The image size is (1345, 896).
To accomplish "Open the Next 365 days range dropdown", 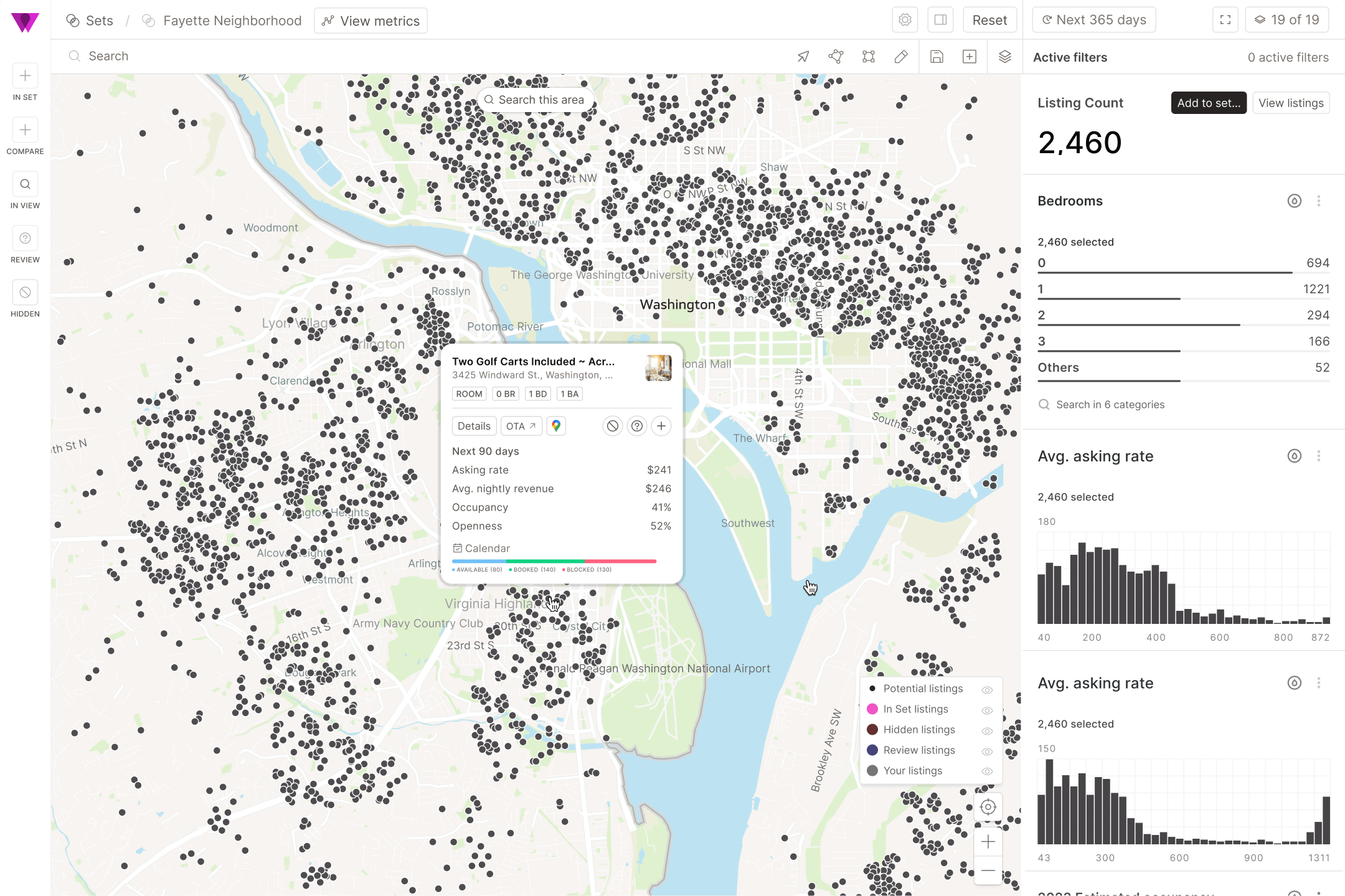I will click(x=1094, y=20).
